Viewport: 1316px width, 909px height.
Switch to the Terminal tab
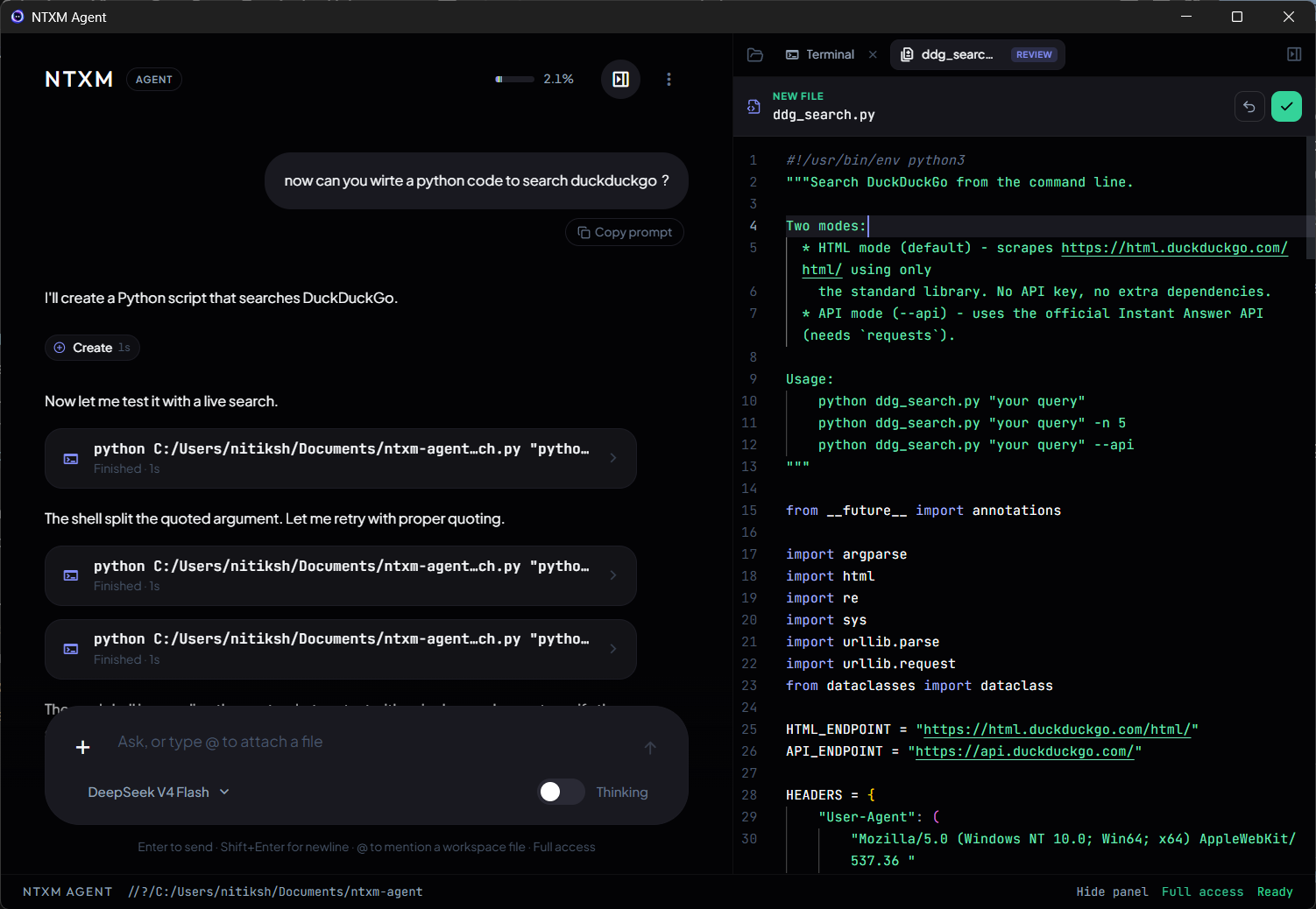click(820, 54)
